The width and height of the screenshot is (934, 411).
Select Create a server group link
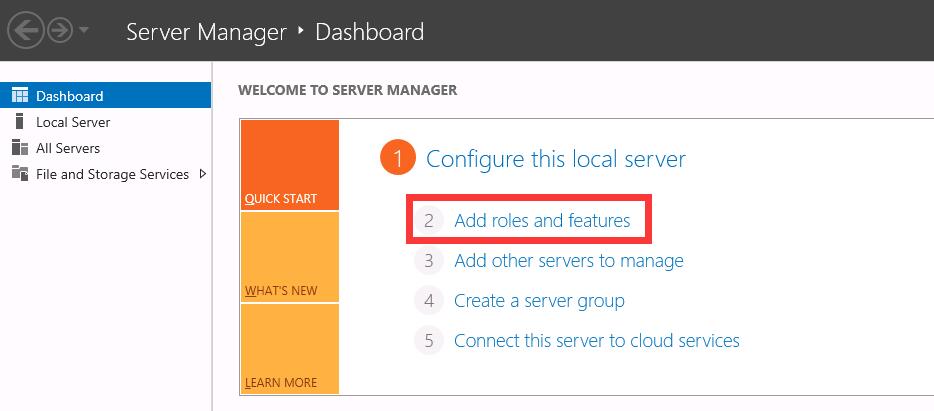(539, 301)
